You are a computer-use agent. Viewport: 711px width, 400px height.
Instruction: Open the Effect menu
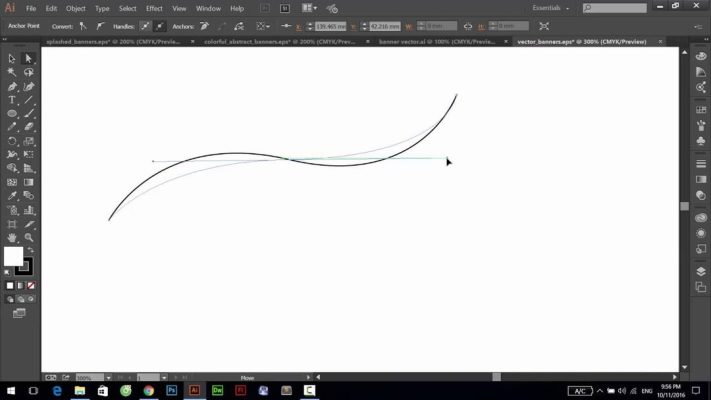pyautogui.click(x=154, y=8)
